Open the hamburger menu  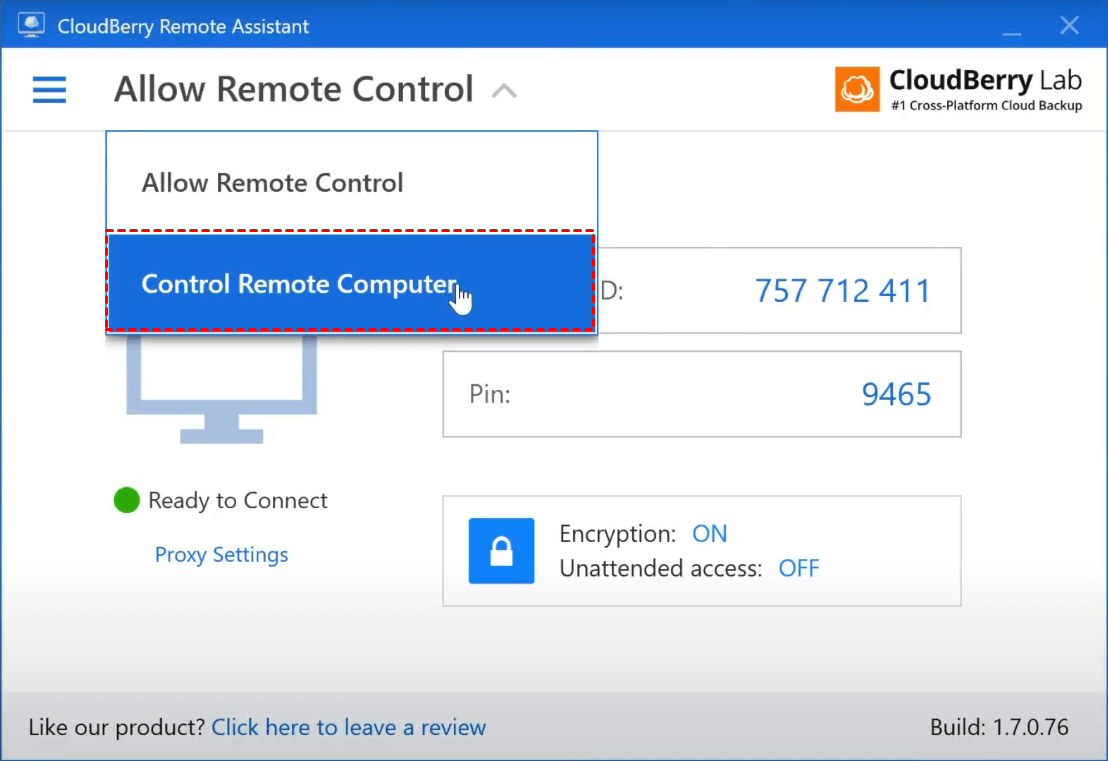(49, 91)
